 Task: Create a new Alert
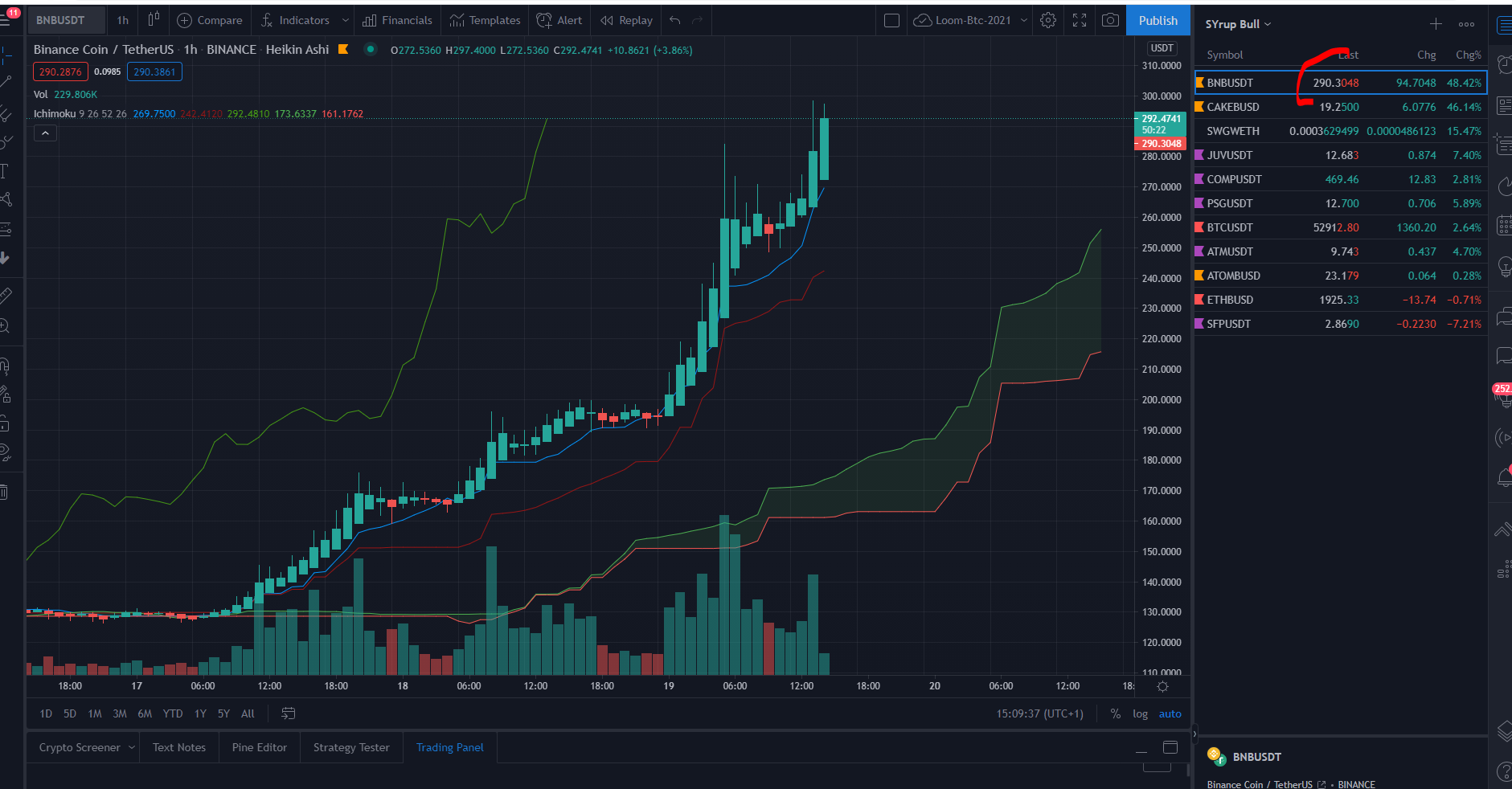click(559, 20)
